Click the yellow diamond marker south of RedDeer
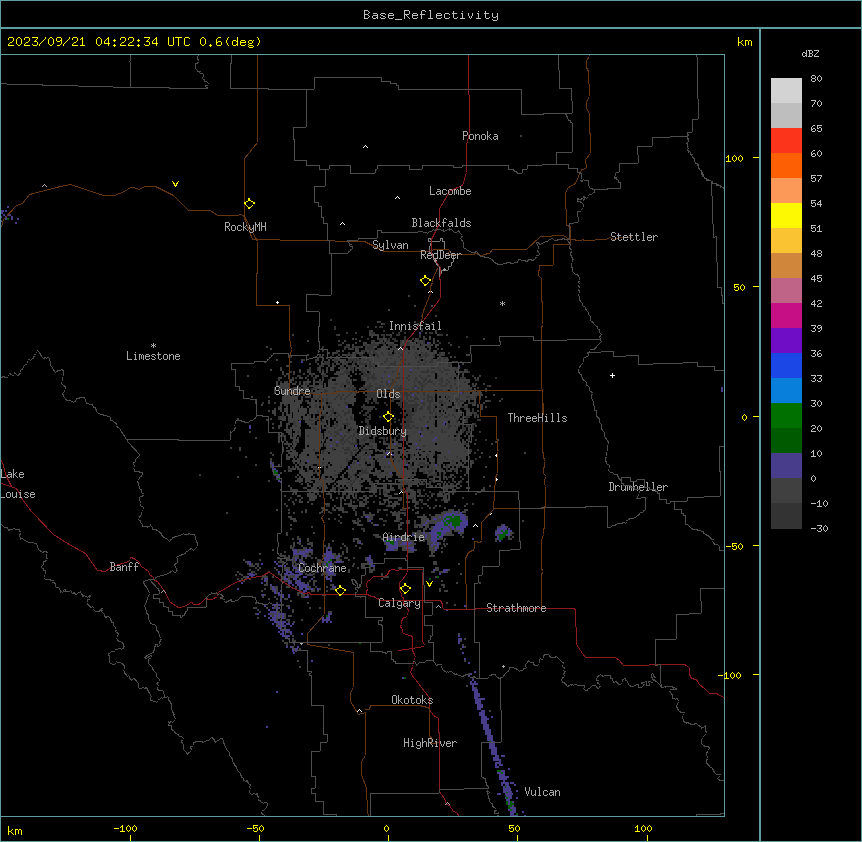The width and height of the screenshot is (862, 842). pyautogui.click(x=425, y=281)
